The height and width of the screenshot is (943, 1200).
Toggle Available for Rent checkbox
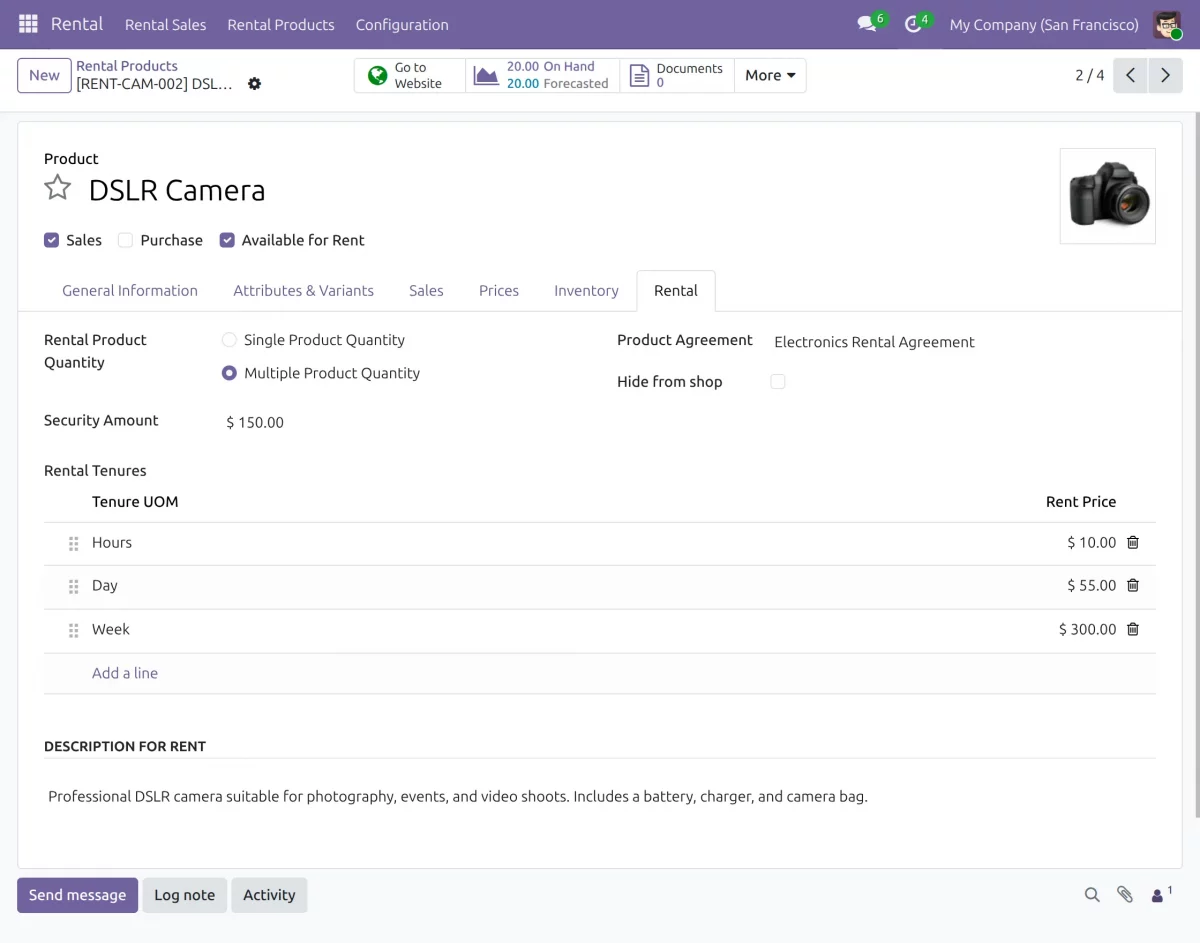pyautogui.click(x=227, y=240)
